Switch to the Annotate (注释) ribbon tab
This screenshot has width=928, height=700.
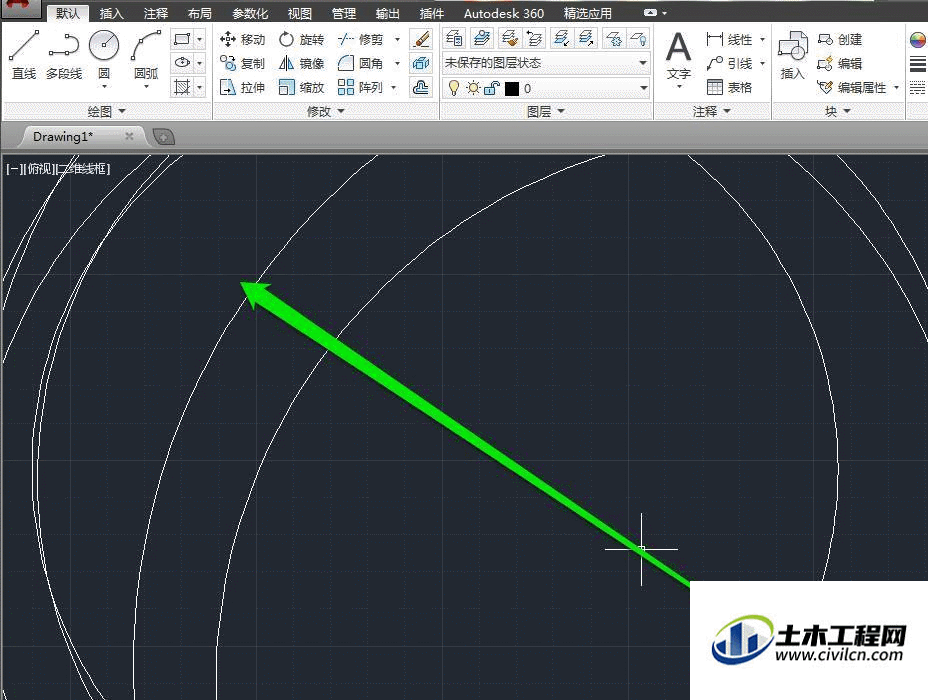pos(156,13)
